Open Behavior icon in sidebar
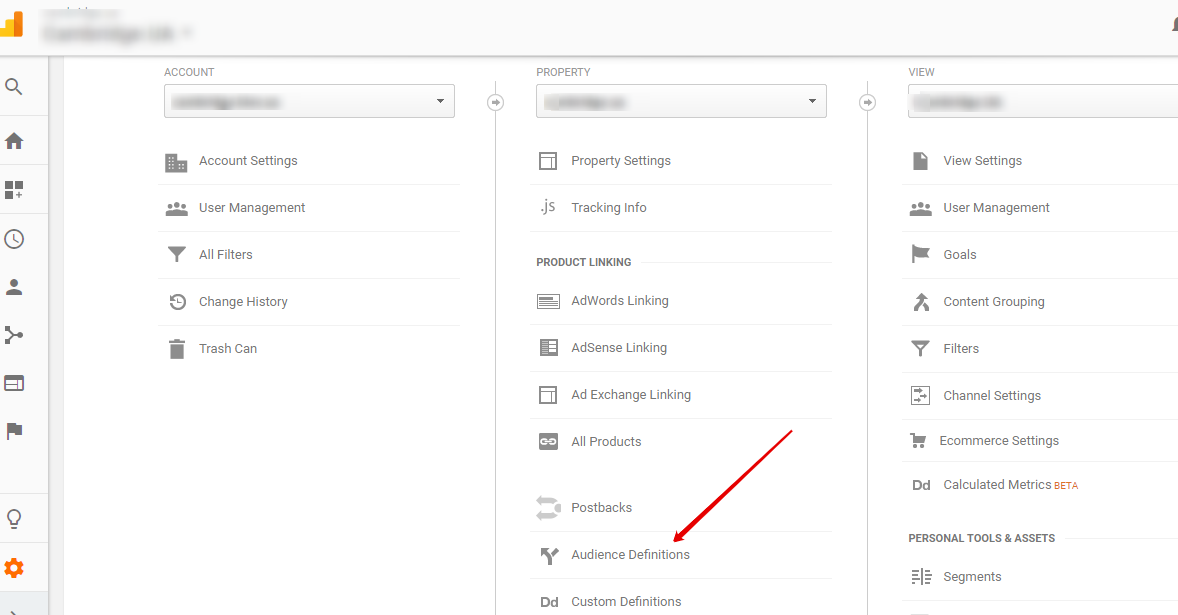The height and width of the screenshot is (615, 1178). coord(14,383)
